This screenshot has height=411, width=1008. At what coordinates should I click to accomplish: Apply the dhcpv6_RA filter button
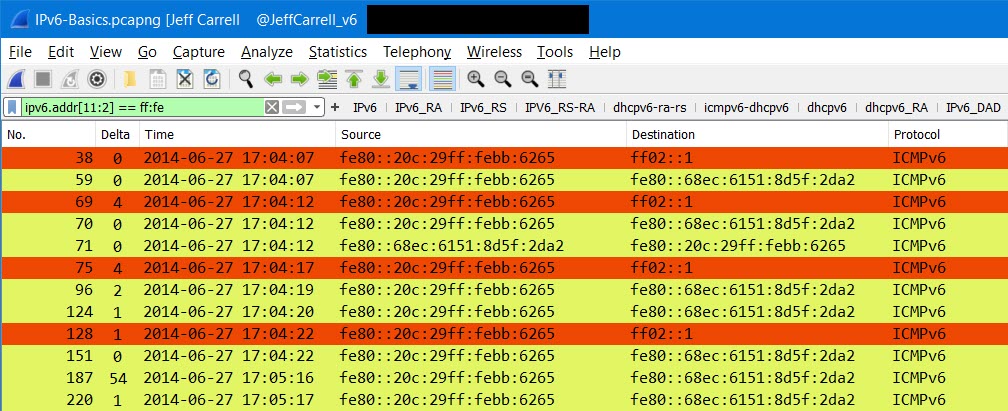(x=896, y=107)
